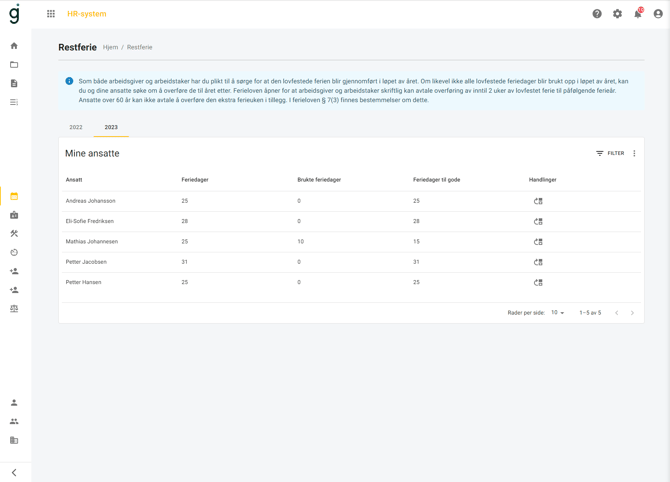Open the app grid launcher
This screenshot has width=670, height=482.
pos(51,14)
